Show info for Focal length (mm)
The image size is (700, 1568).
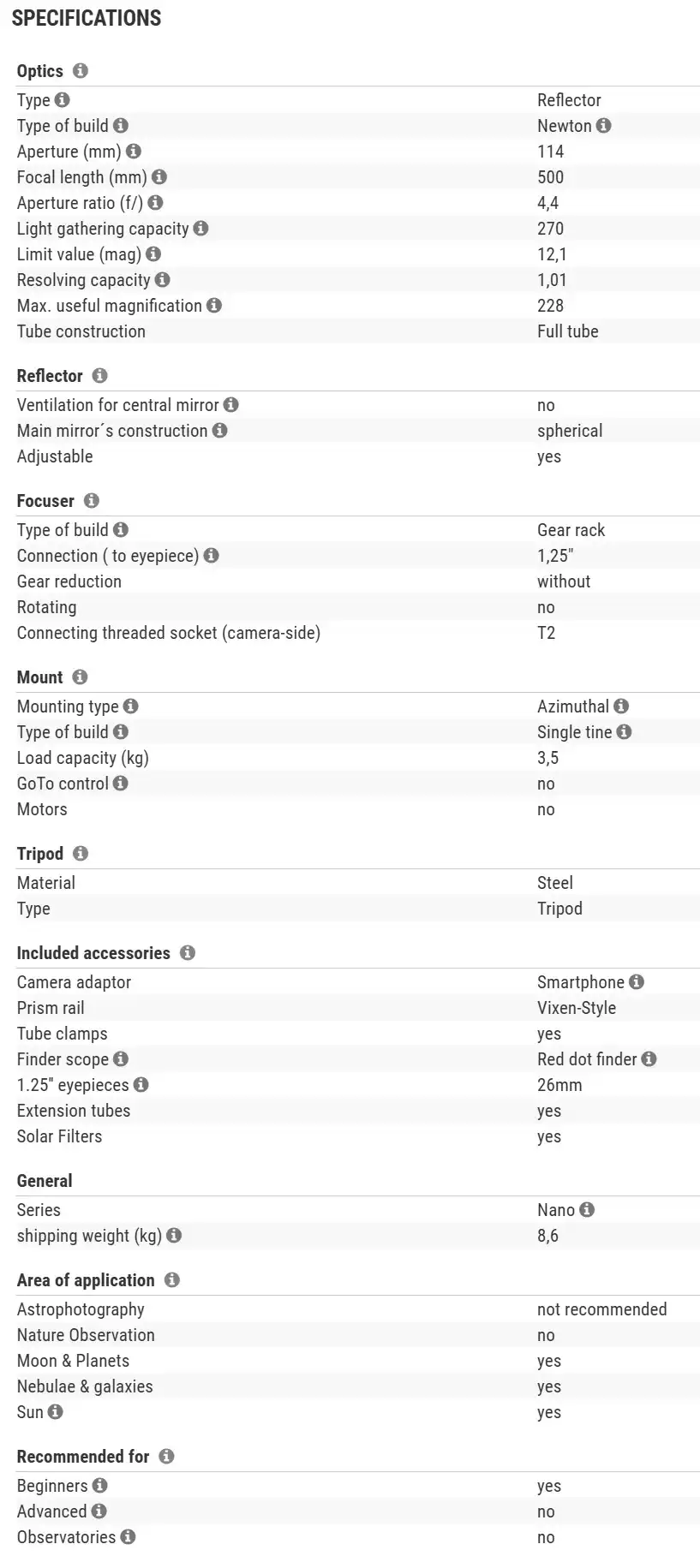coord(159,177)
